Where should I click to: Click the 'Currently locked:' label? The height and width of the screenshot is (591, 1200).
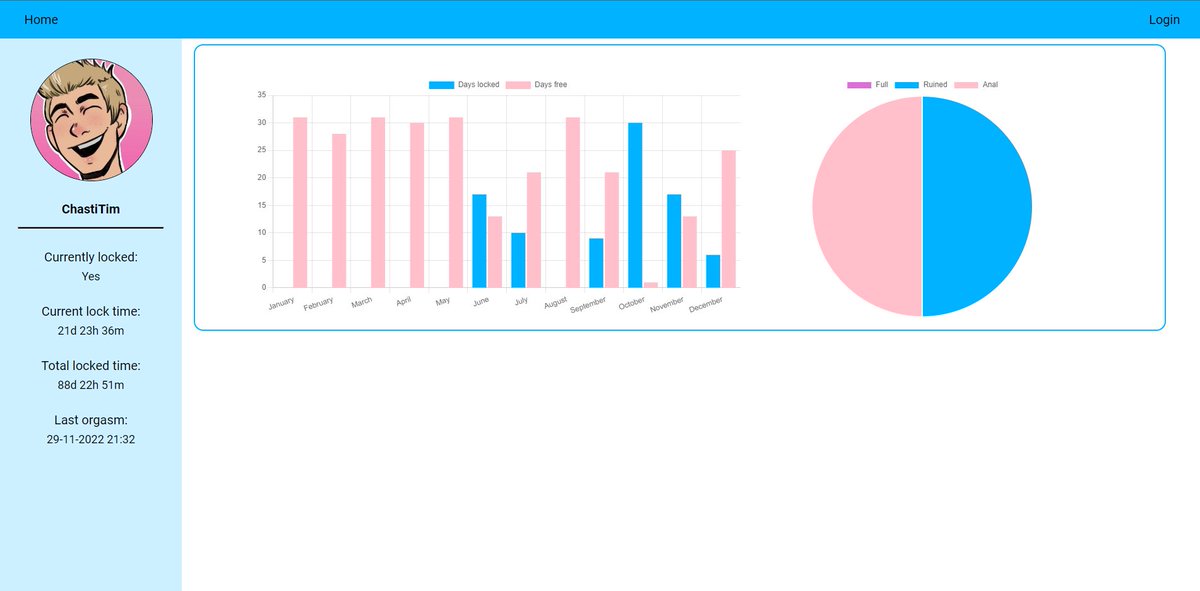91,257
